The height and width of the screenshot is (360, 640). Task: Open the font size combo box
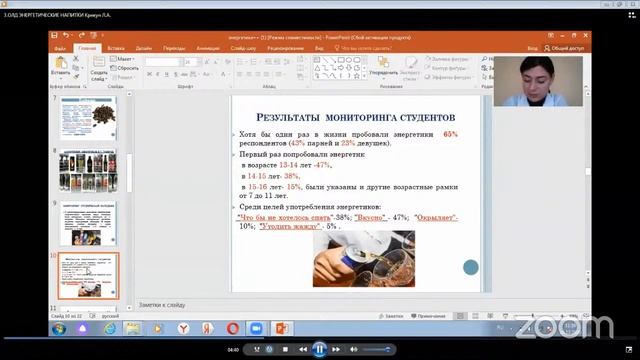192,62
